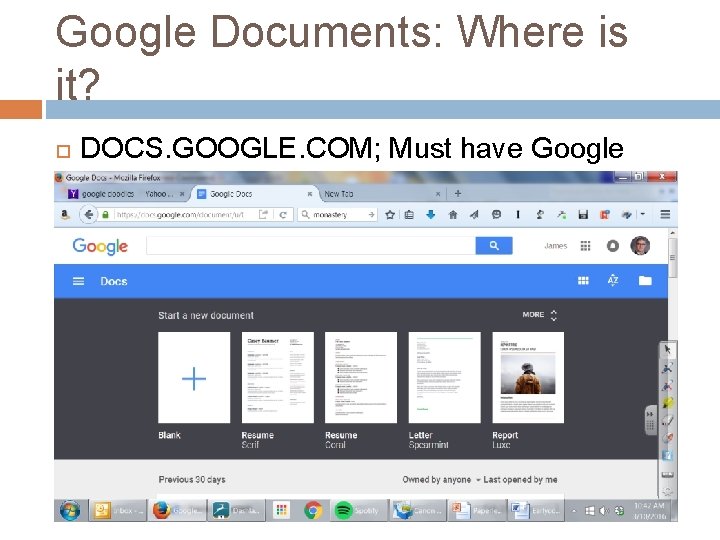
Task: Open the Google apps grid launcher
Action: 585,246
